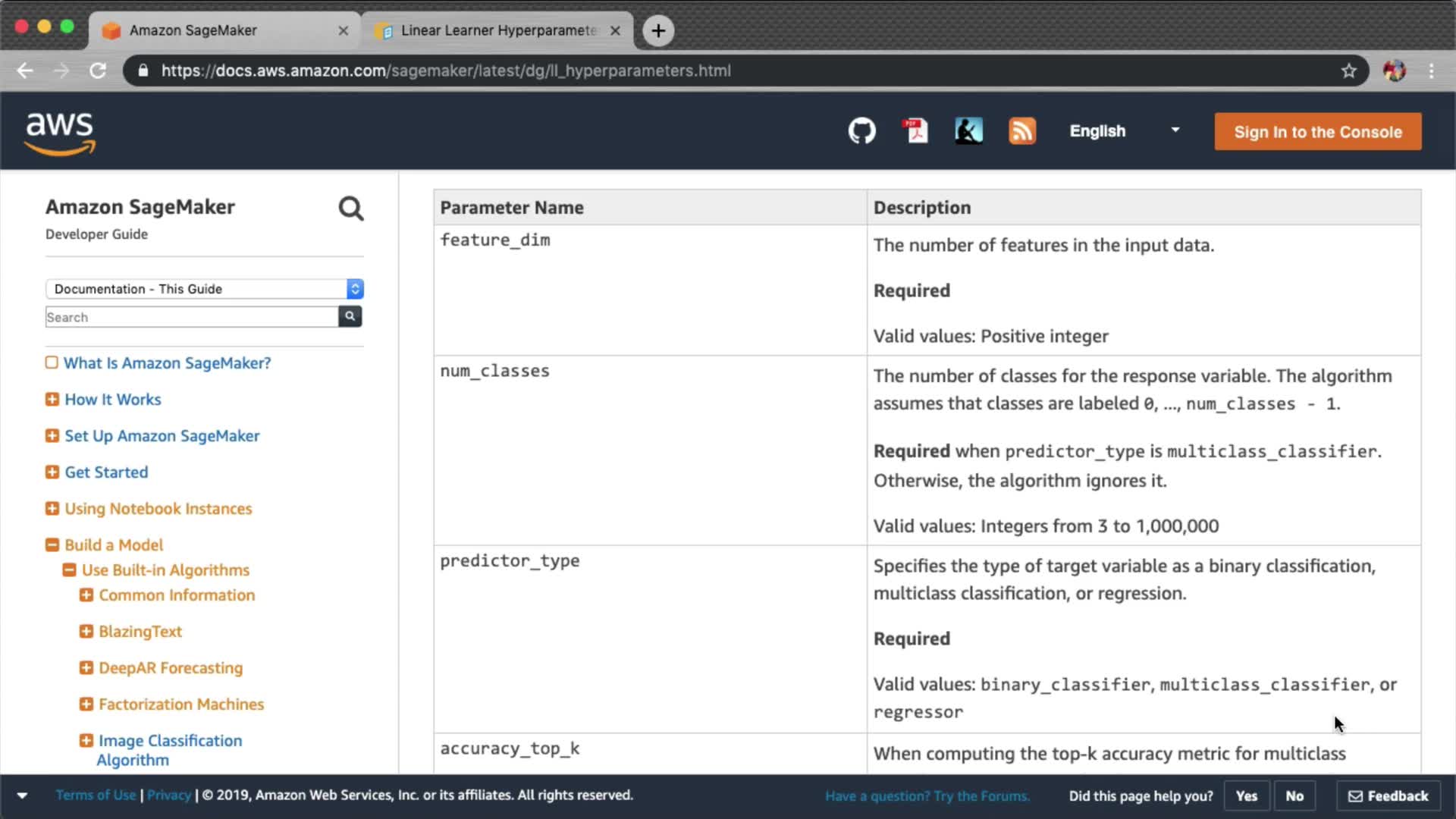Open Documentation - This Guide selector

204,289
